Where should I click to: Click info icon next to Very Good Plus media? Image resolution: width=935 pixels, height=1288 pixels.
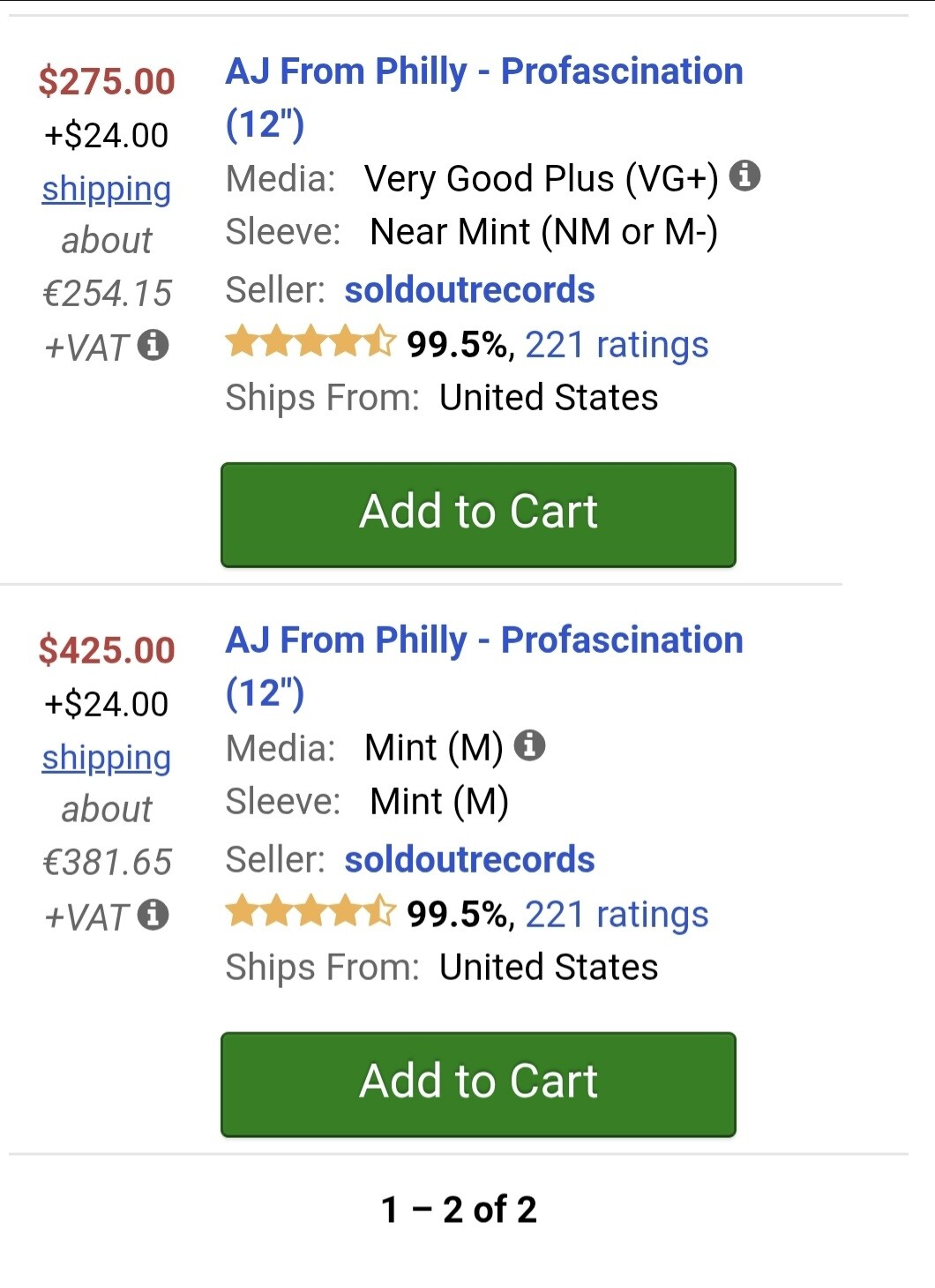click(x=745, y=176)
